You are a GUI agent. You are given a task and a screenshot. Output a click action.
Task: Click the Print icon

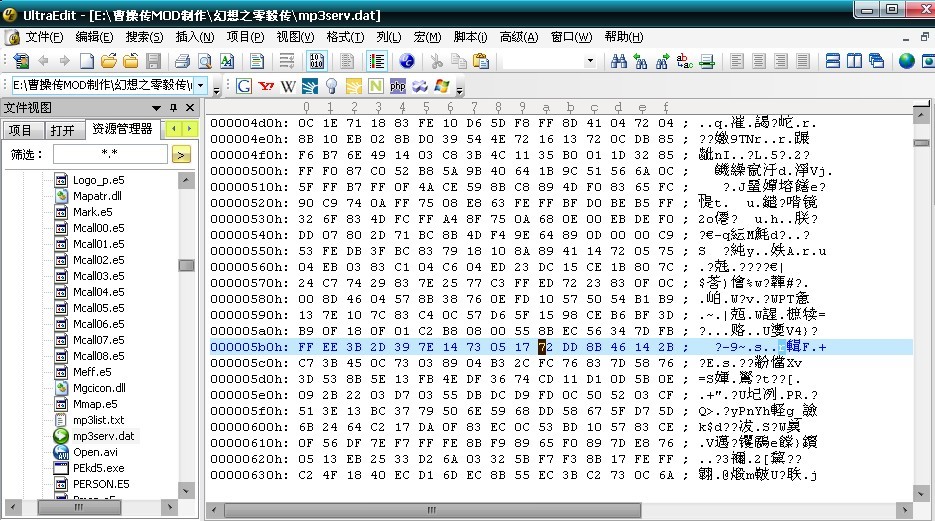[182, 61]
